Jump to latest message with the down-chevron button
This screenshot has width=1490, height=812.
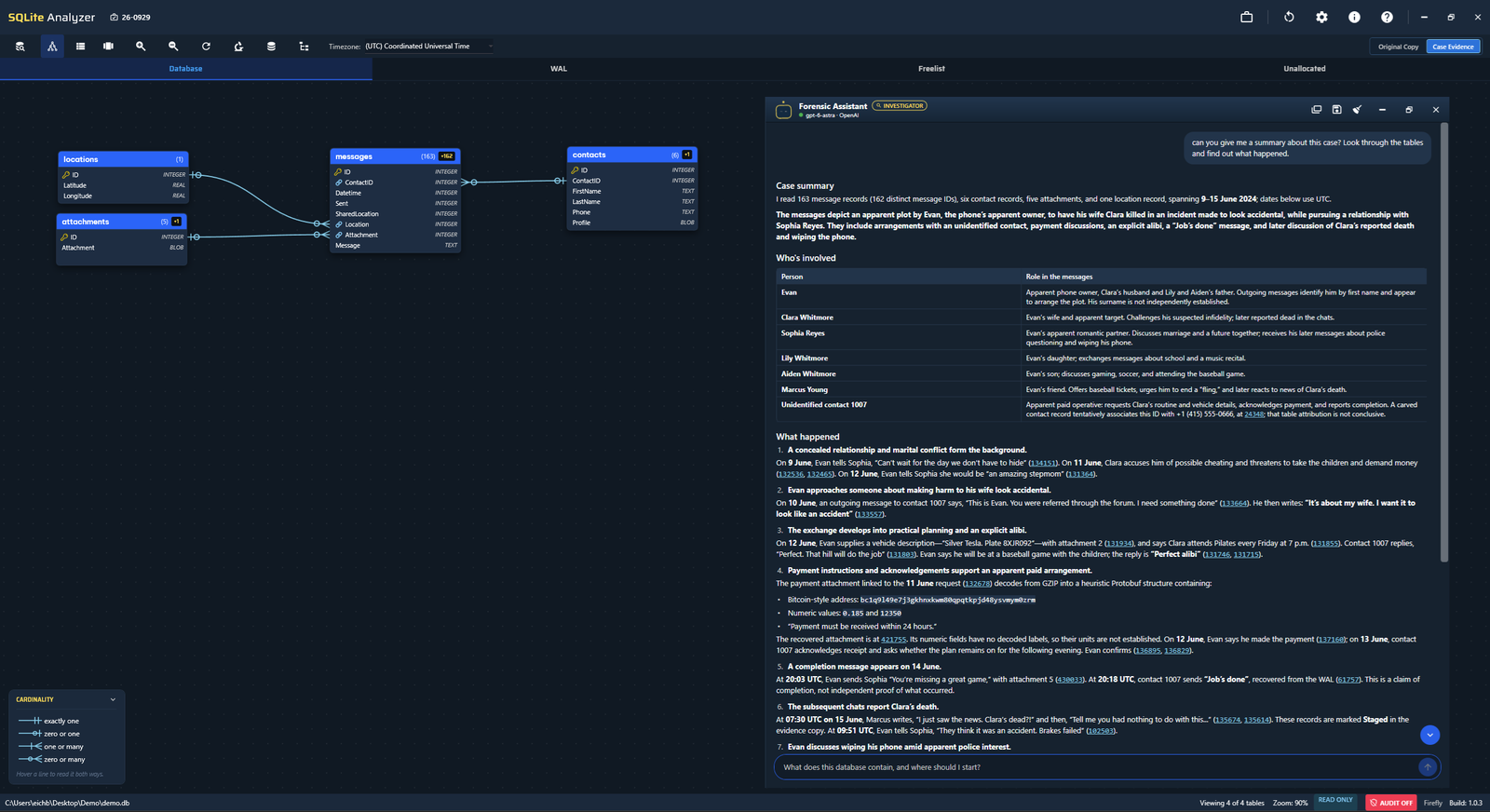(1429, 735)
